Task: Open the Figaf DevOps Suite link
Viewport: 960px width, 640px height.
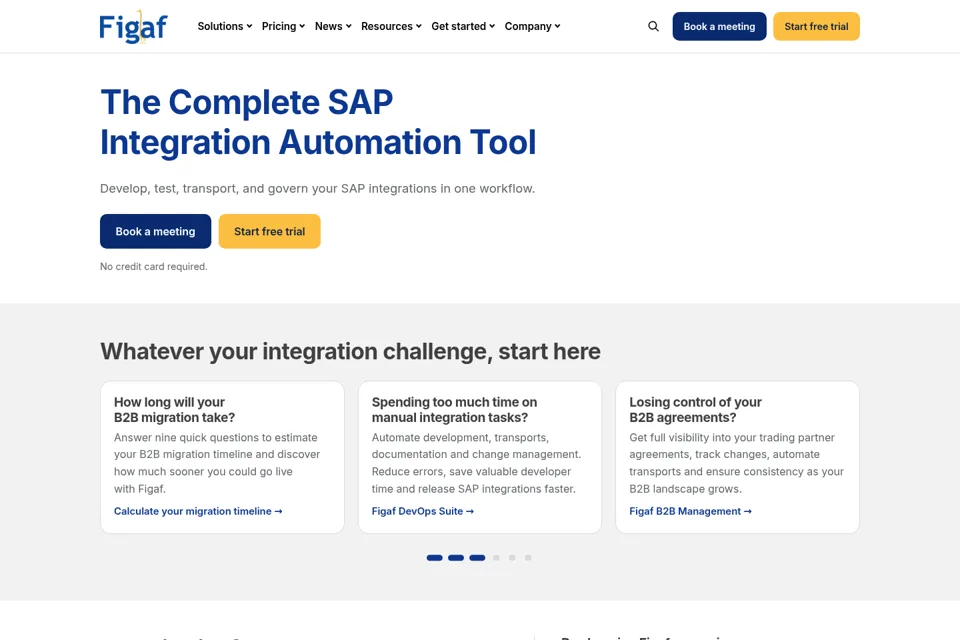Action: coord(422,511)
